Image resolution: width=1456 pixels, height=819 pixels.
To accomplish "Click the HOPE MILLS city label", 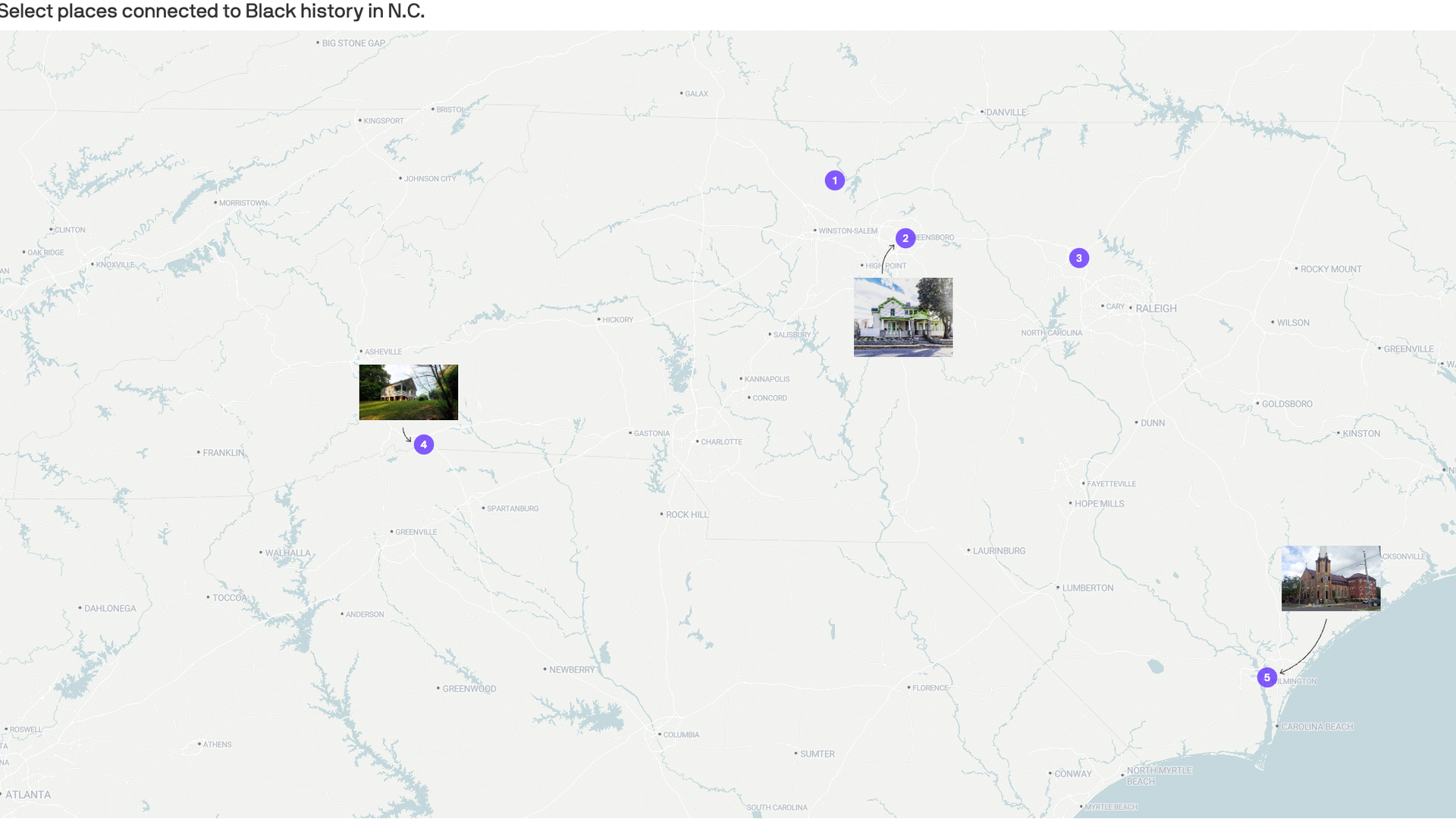I will click(x=1099, y=504).
